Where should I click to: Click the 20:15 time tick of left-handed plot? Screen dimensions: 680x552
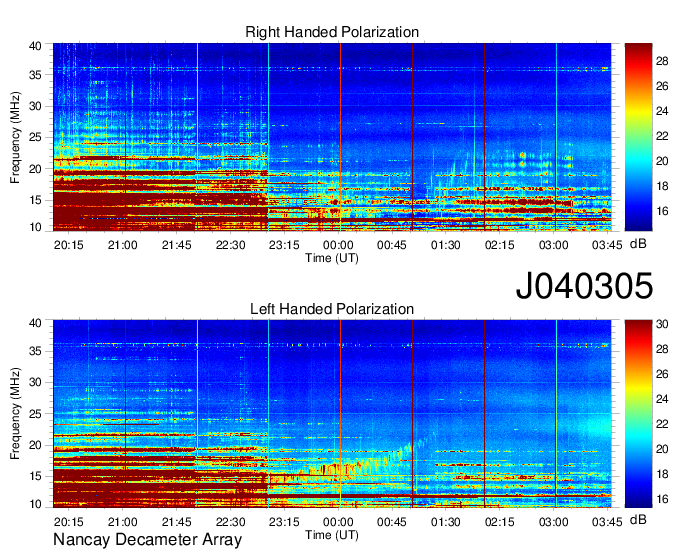tap(69, 522)
